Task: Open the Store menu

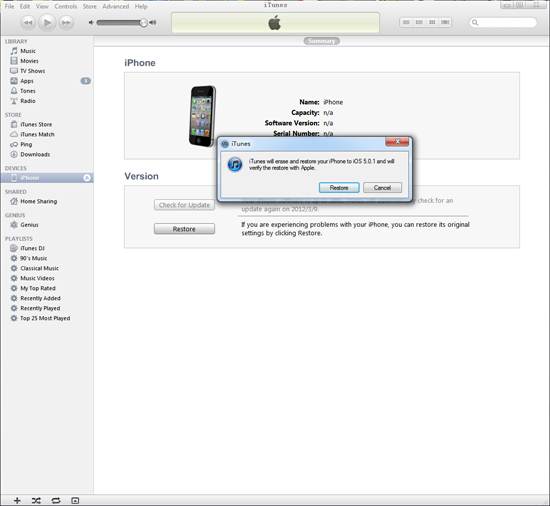Action: tap(89, 6)
